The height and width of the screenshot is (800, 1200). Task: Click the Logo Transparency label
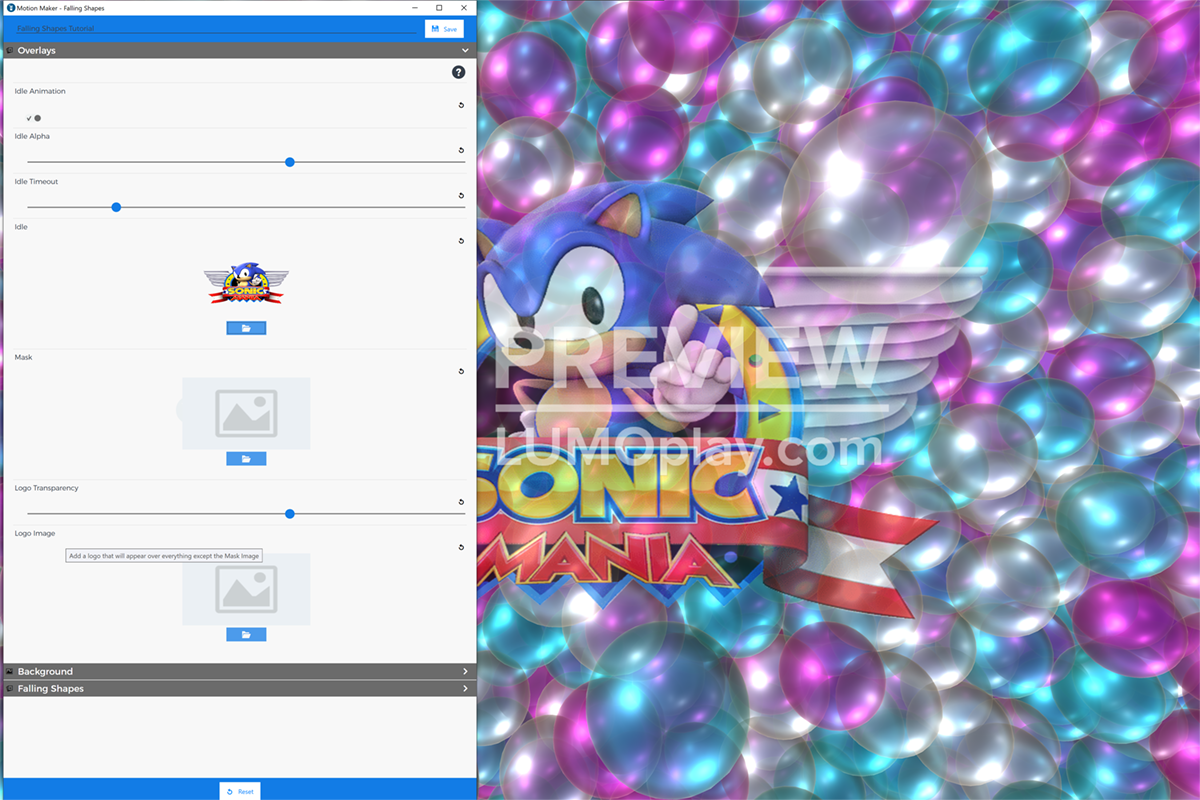pos(46,488)
